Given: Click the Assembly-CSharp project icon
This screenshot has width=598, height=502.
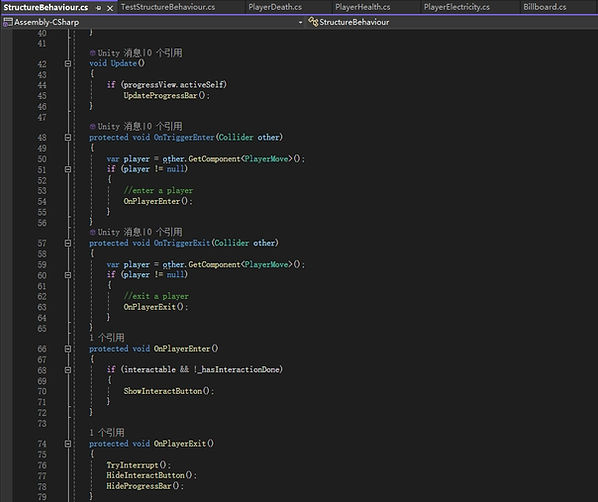Looking at the screenshot, I should [x=8, y=22].
